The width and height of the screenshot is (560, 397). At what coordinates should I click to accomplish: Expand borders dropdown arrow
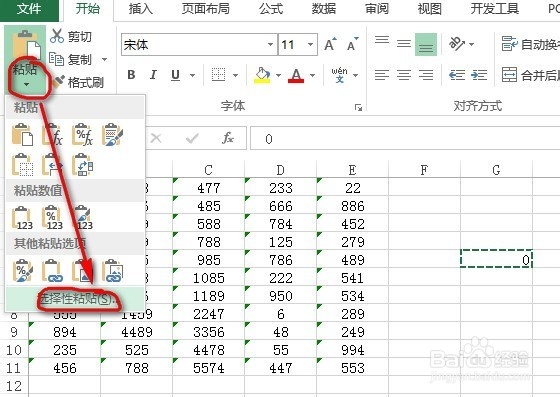(235, 75)
